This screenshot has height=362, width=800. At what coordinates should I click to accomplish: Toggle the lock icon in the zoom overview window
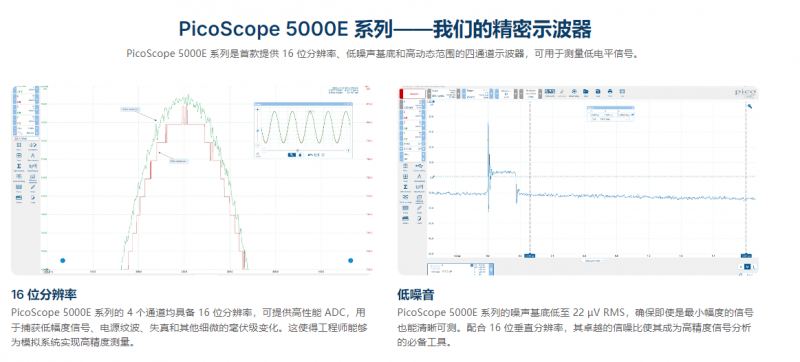(x=300, y=155)
